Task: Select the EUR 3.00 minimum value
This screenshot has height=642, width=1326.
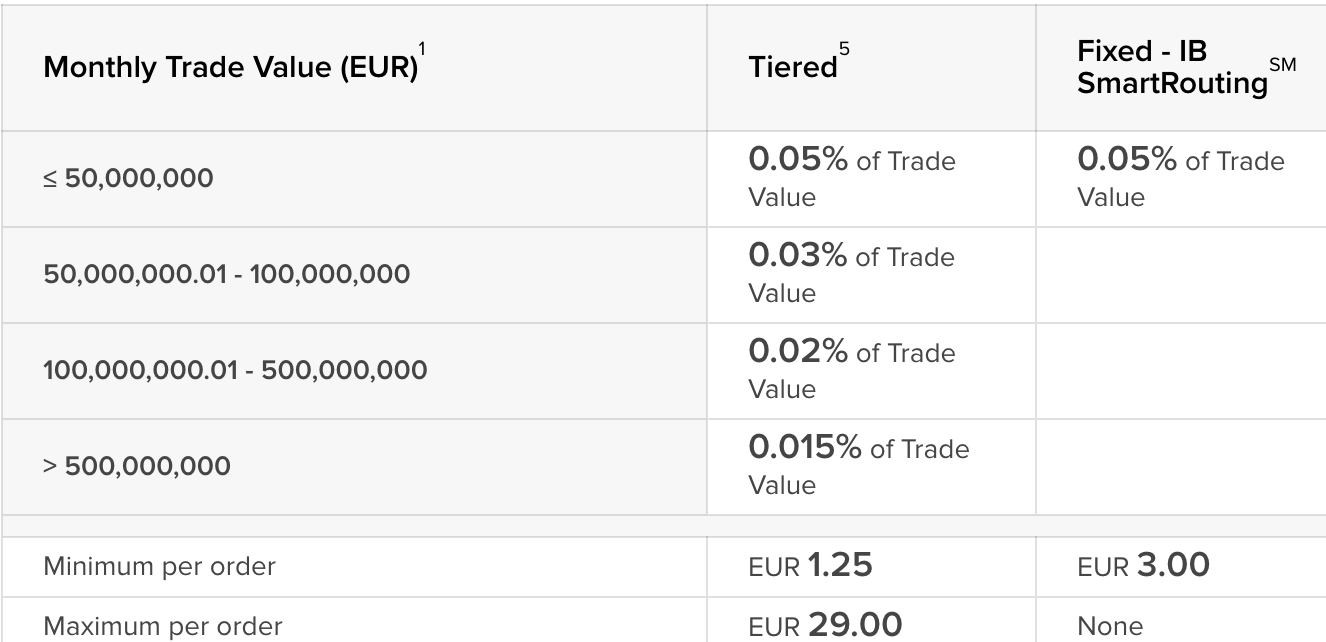Action: [x=1143, y=566]
